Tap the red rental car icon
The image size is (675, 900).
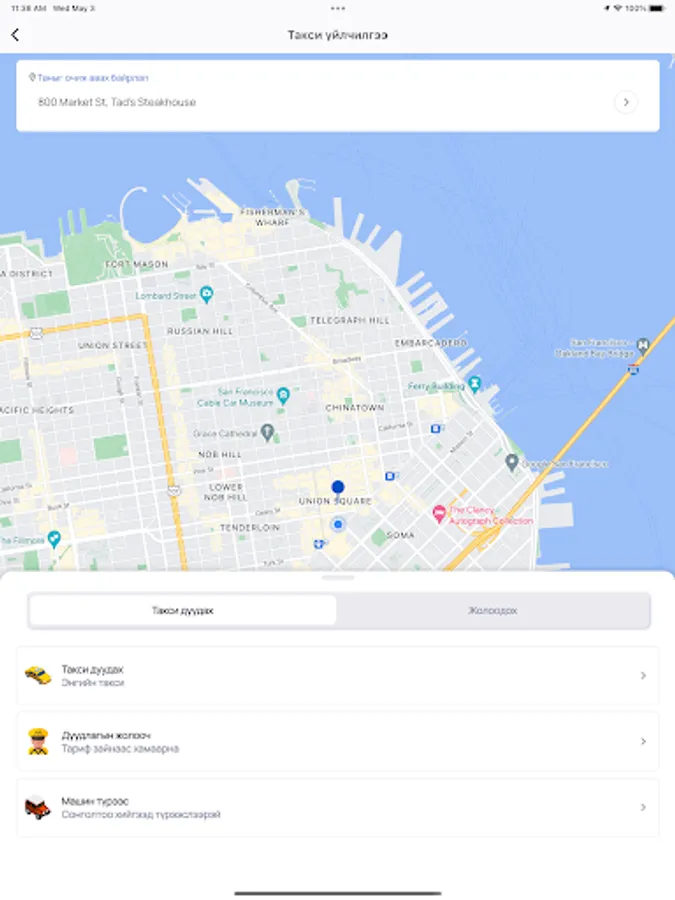[x=38, y=806]
